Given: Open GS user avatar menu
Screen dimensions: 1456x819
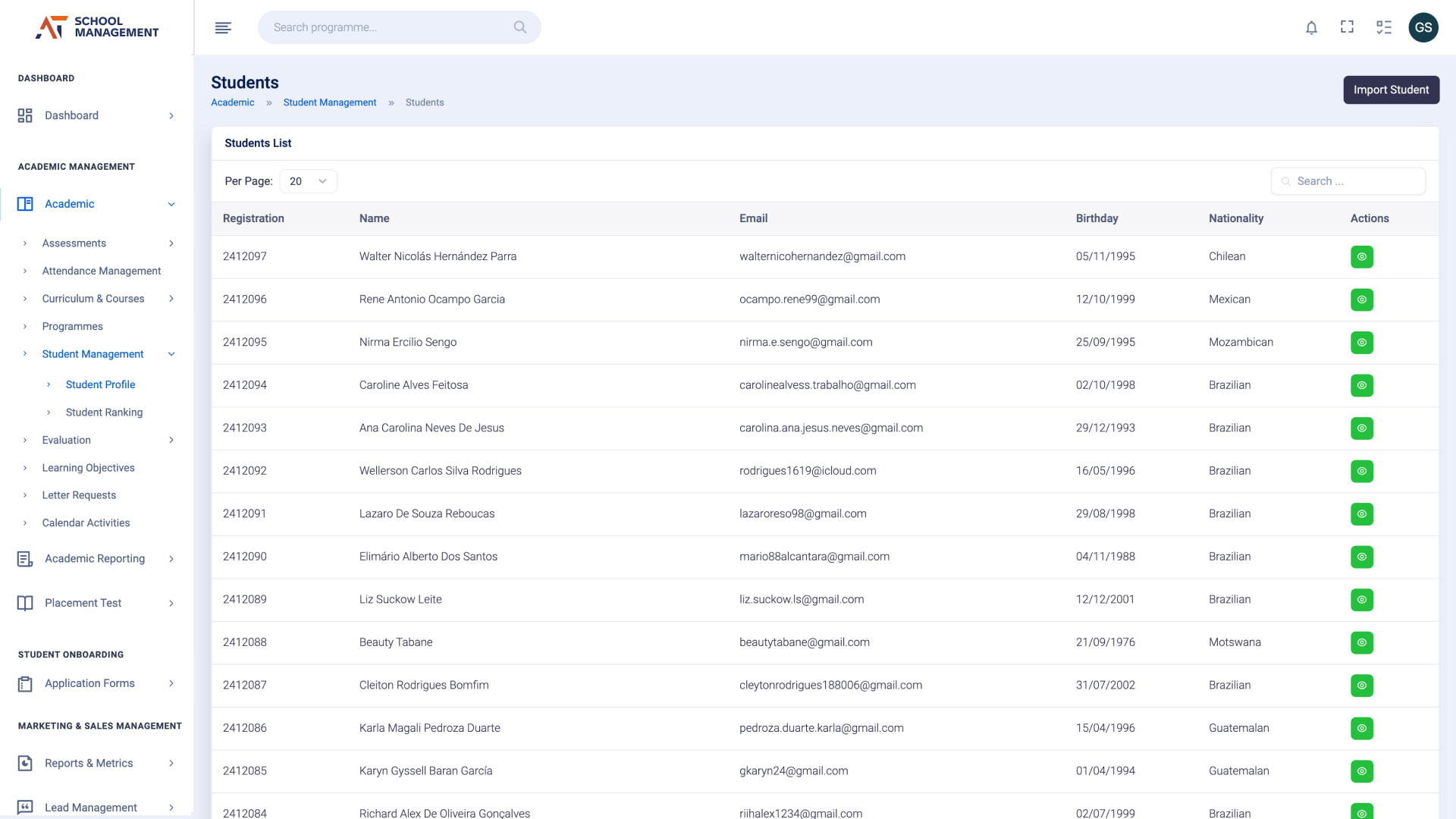Looking at the screenshot, I should pyautogui.click(x=1423, y=27).
